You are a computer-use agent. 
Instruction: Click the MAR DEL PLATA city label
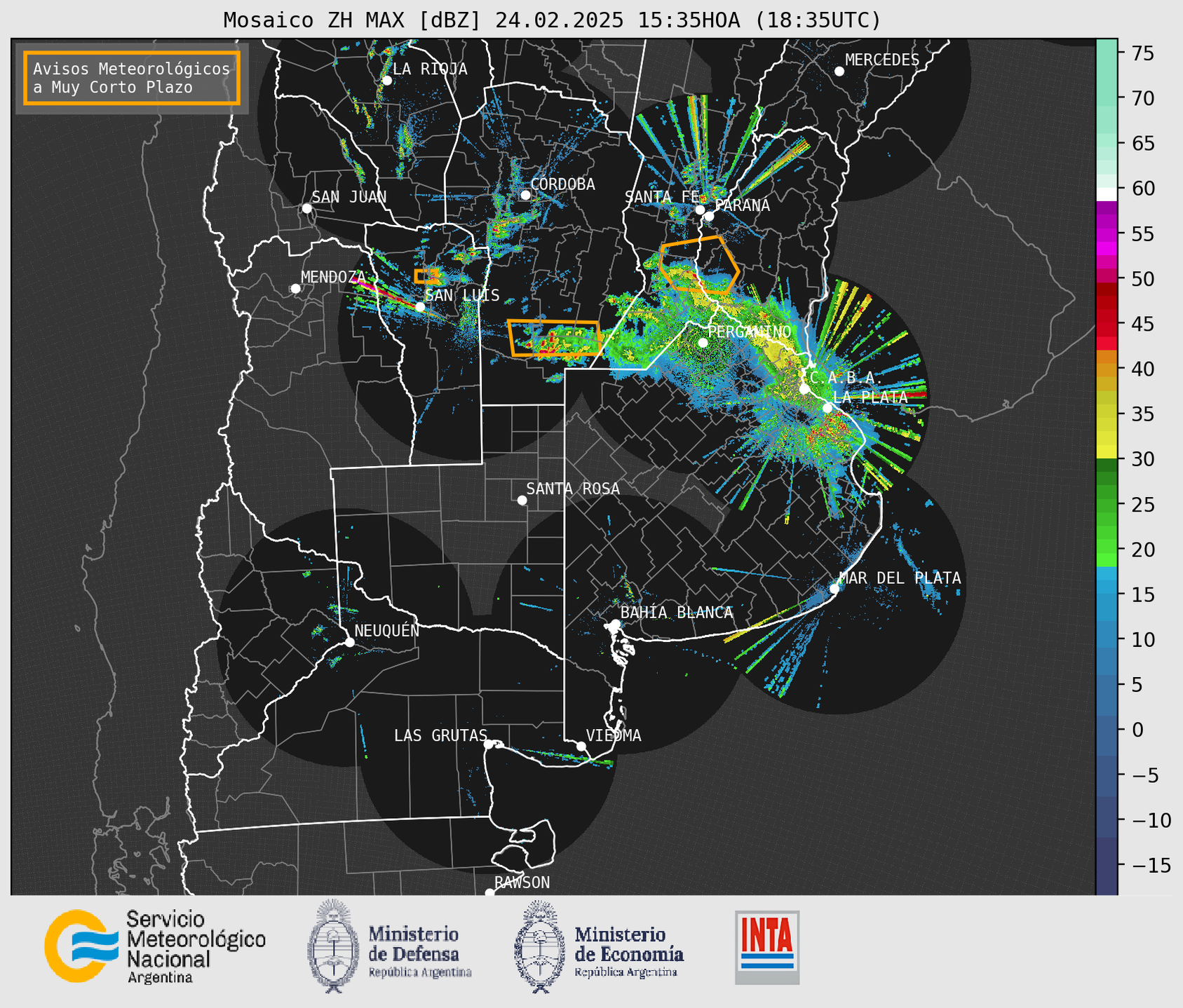[900, 578]
